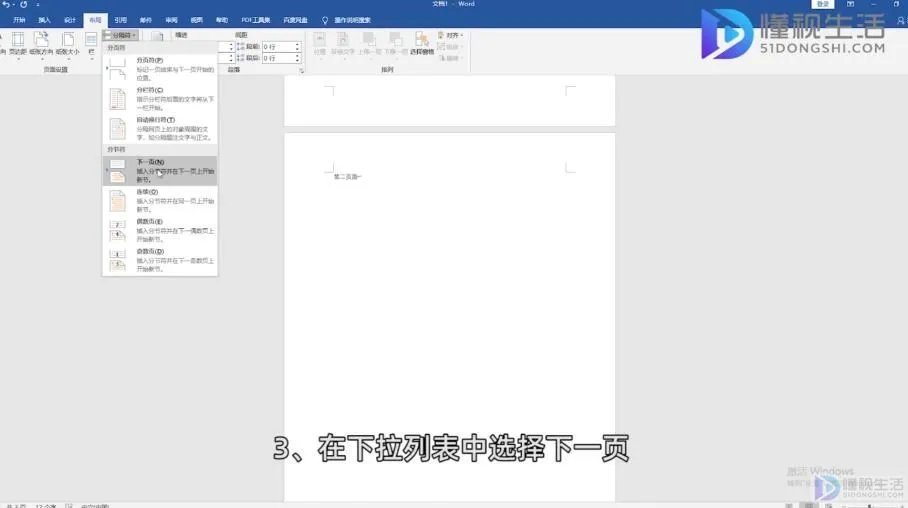Click the 排列 group label
The height and width of the screenshot is (508, 908).
click(387, 70)
